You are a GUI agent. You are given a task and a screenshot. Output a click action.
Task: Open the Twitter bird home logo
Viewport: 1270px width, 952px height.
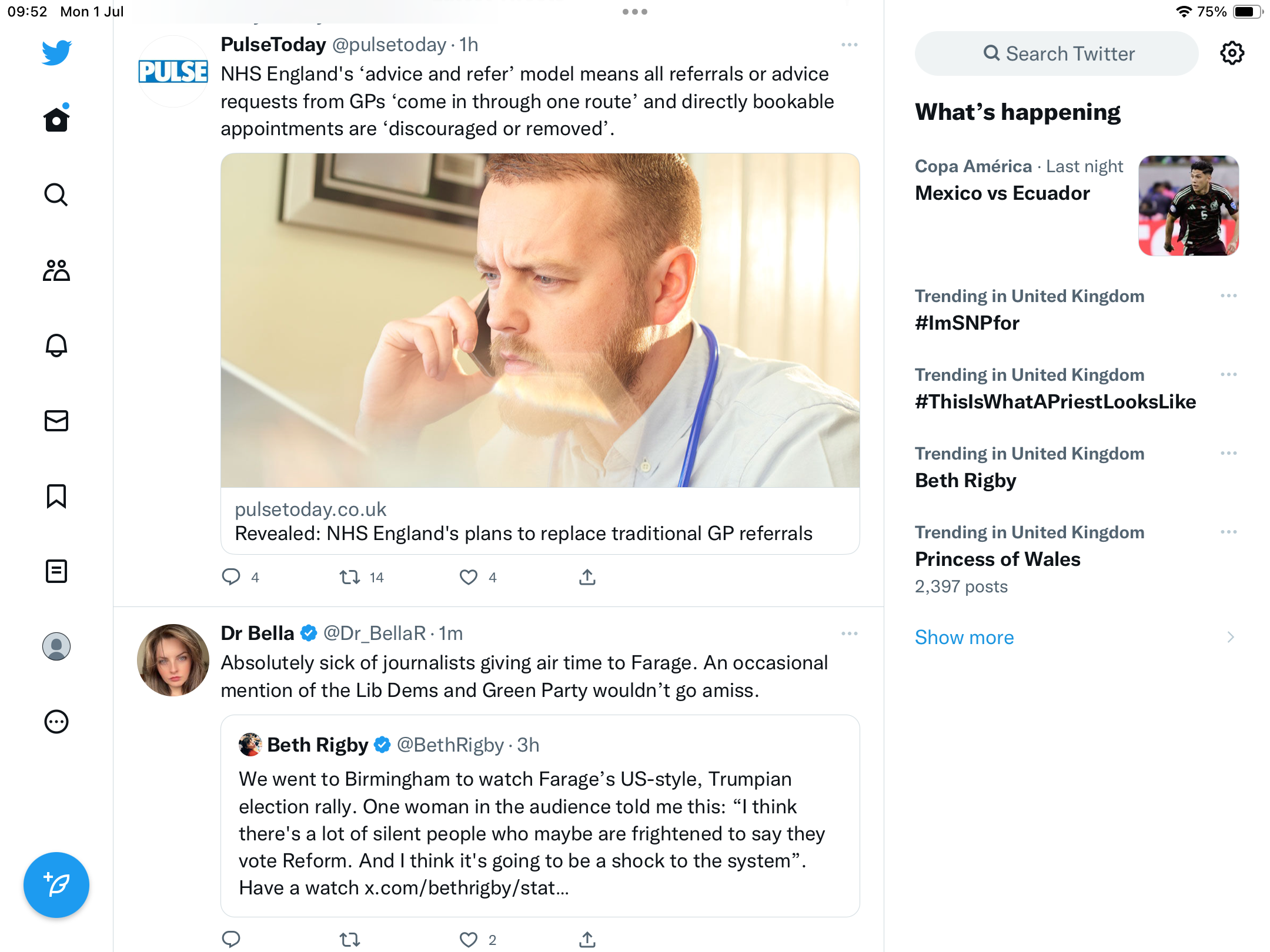pyautogui.click(x=56, y=53)
